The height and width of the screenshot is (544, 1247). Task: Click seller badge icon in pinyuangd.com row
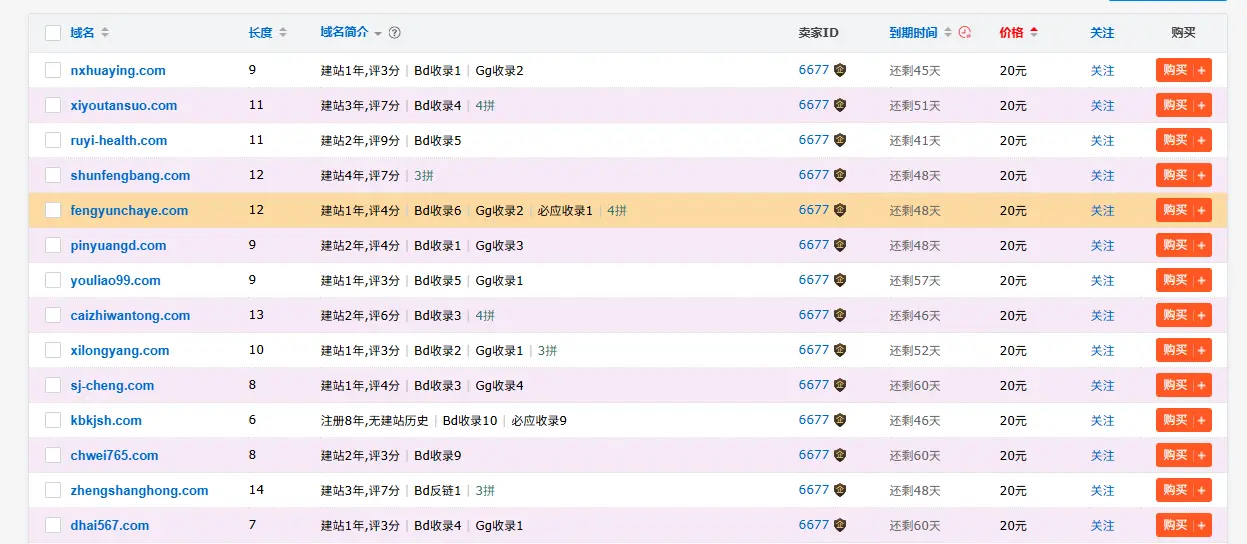pyautogui.click(x=840, y=245)
